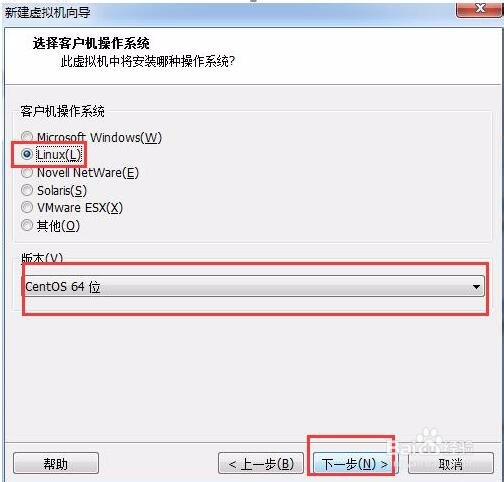Screen dimensions: 504x482
Task: Click the 帮助 help button
Action: (x=56, y=463)
